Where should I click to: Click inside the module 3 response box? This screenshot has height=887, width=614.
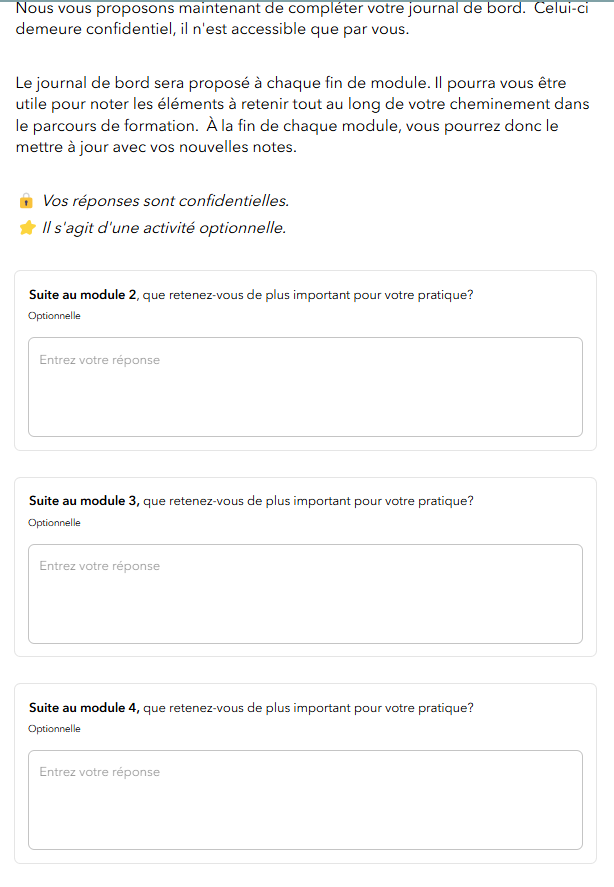coord(305,593)
